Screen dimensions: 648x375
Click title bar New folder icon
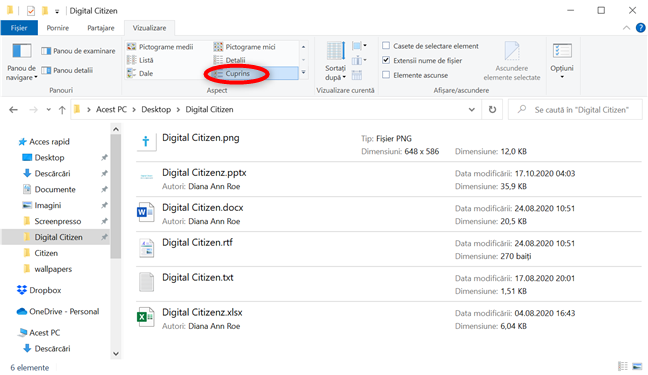click(x=44, y=10)
